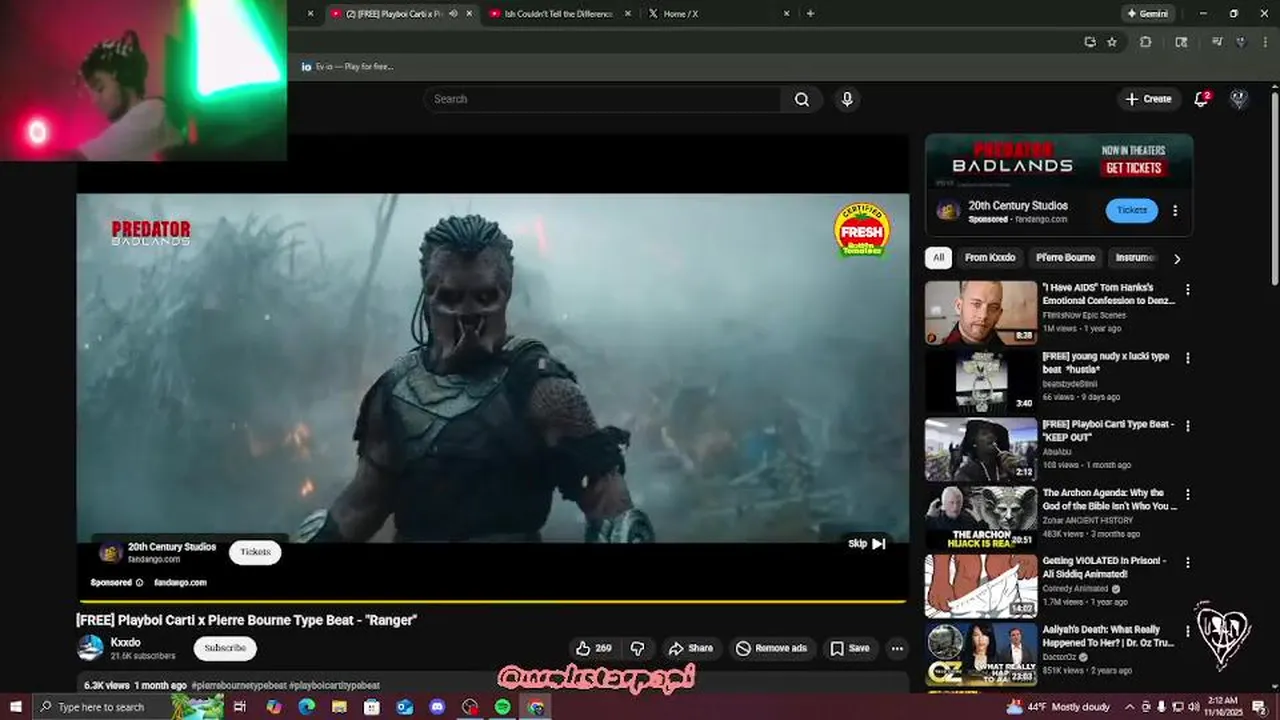This screenshot has height=720, width=1280.
Task: Open options for The Archon Agenda video
Action: [x=1188, y=494]
